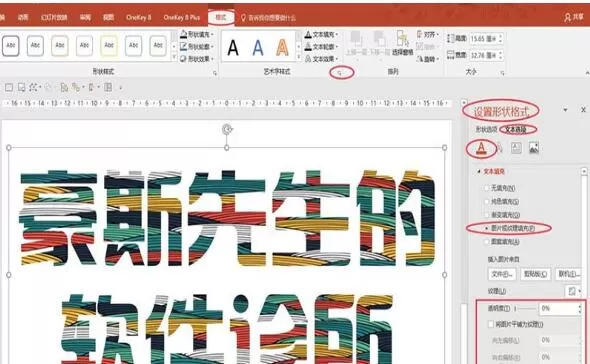Open the WordArt Styles dialog launcher

point(340,73)
